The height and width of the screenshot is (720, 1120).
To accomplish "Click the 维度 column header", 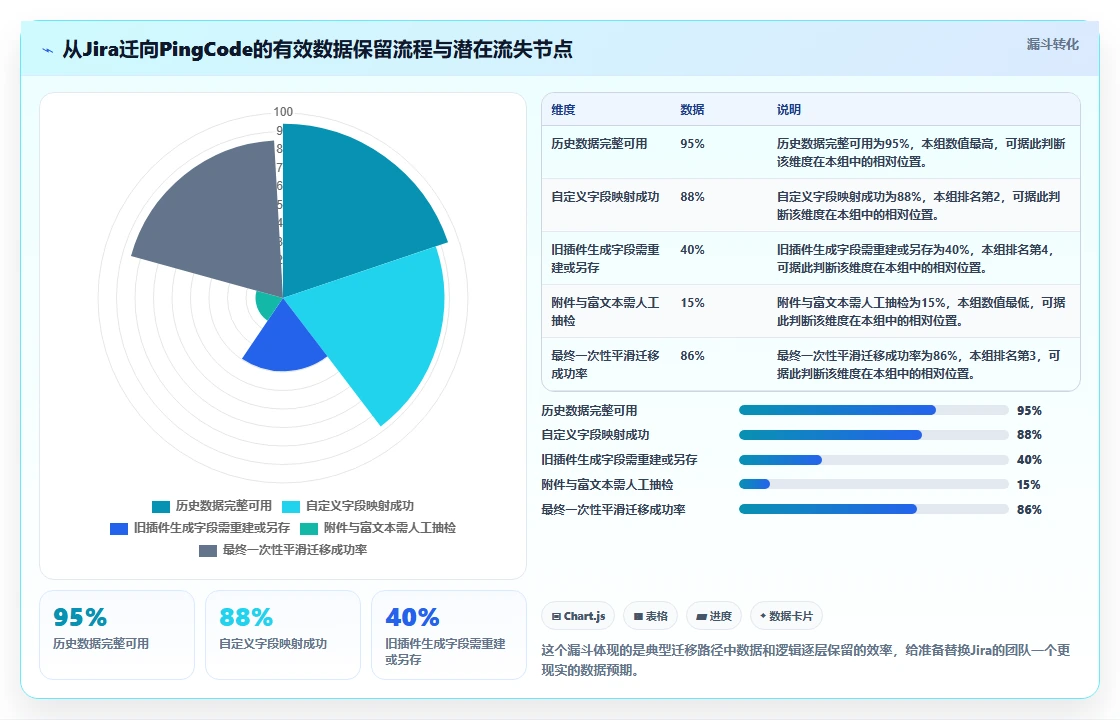I will click(563, 109).
